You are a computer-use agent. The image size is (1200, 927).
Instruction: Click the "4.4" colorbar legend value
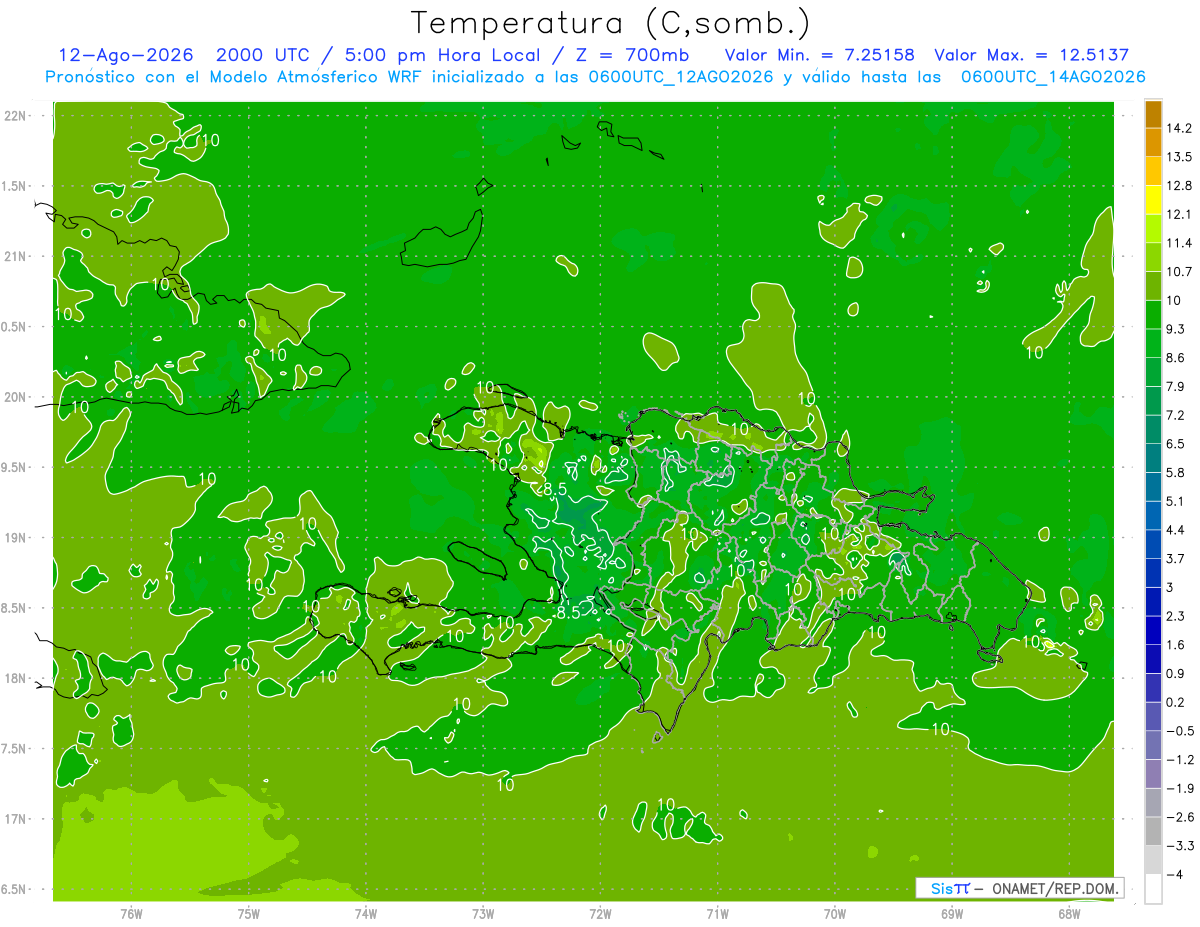[x=1176, y=530]
